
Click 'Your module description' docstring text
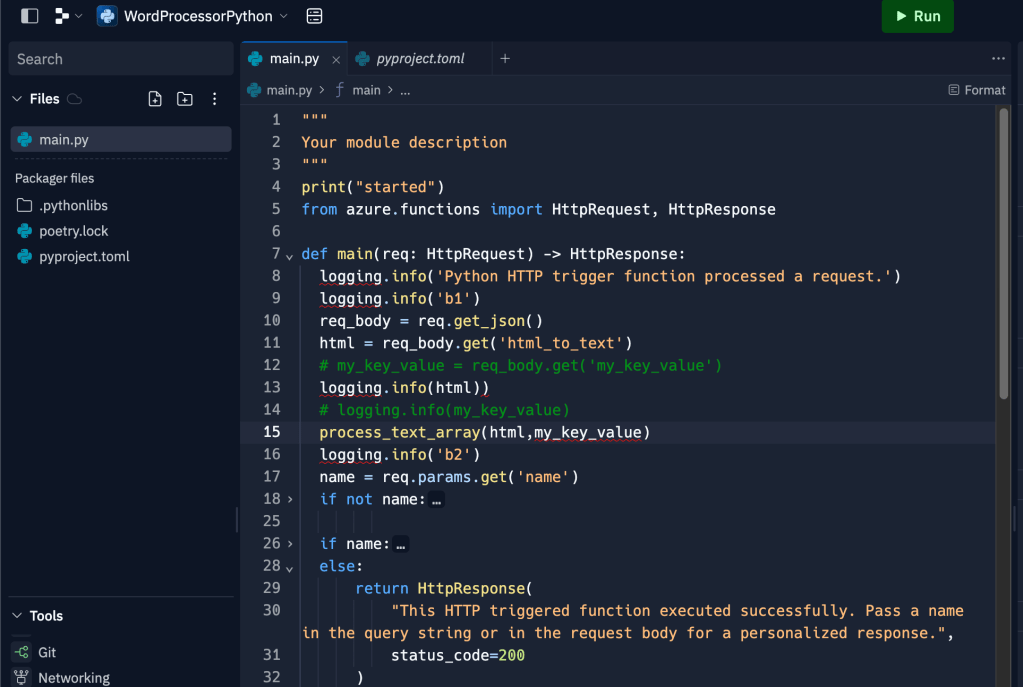pos(404,142)
